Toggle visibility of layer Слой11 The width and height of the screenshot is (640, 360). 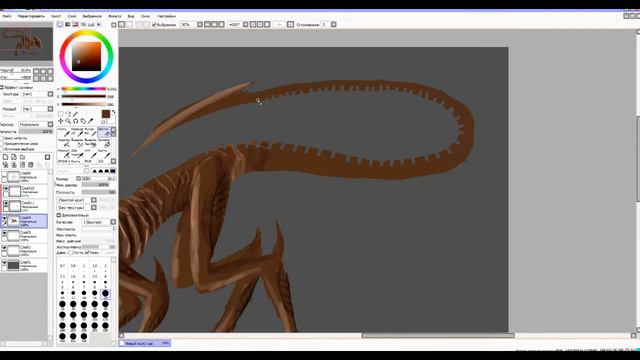point(6,204)
